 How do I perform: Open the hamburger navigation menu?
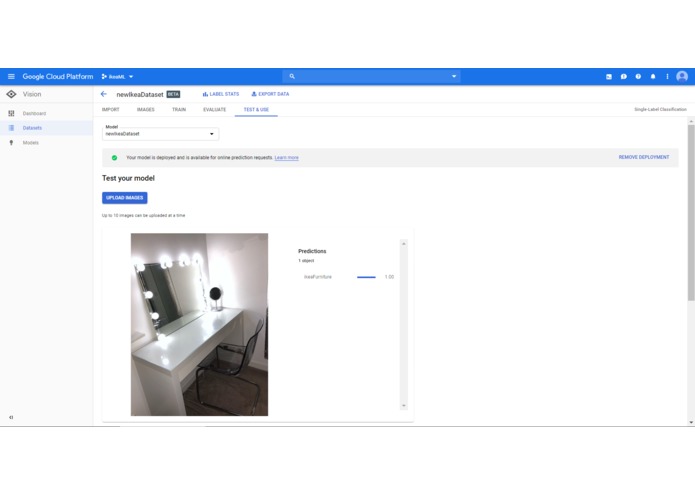point(11,76)
